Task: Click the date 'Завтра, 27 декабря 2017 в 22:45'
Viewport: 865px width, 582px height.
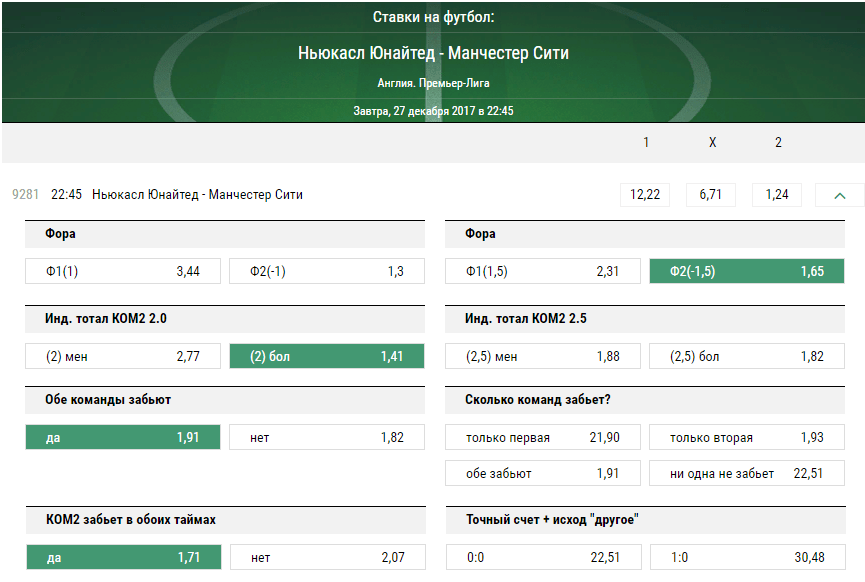Action: tap(433, 111)
